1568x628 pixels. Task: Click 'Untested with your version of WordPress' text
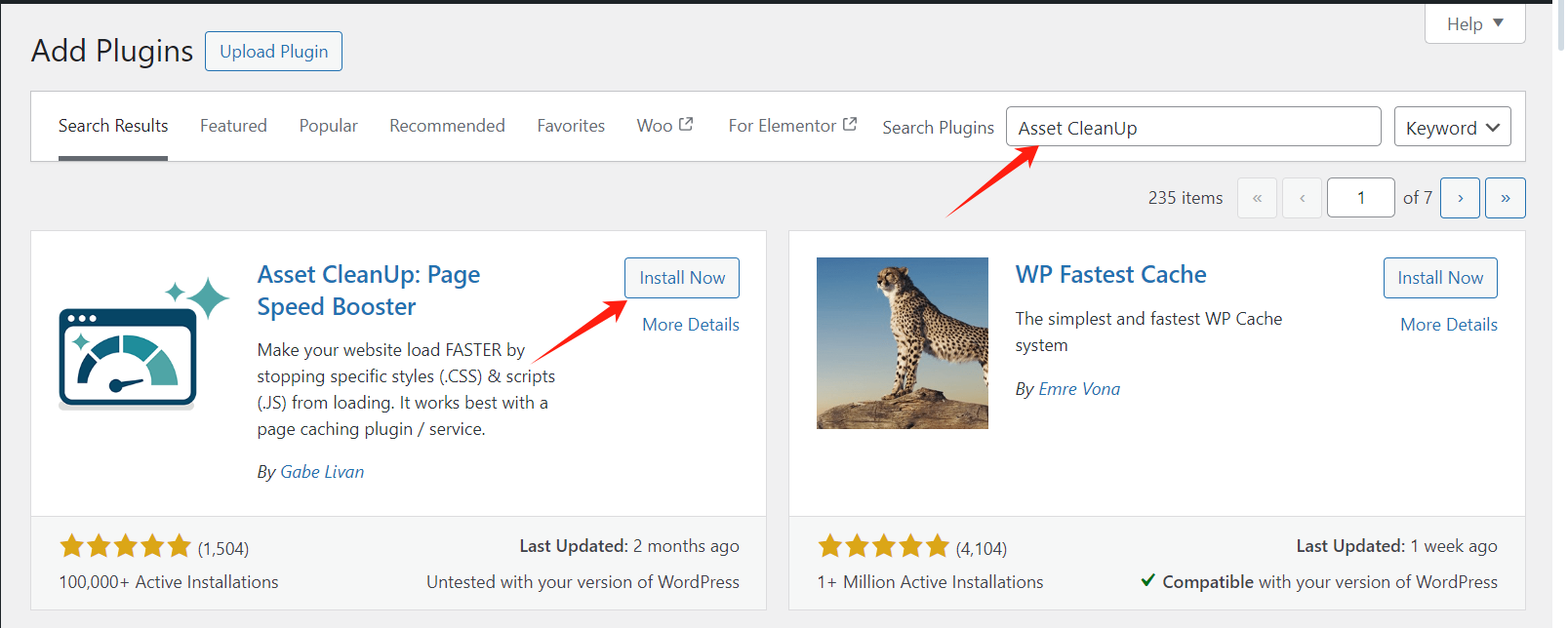583,582
